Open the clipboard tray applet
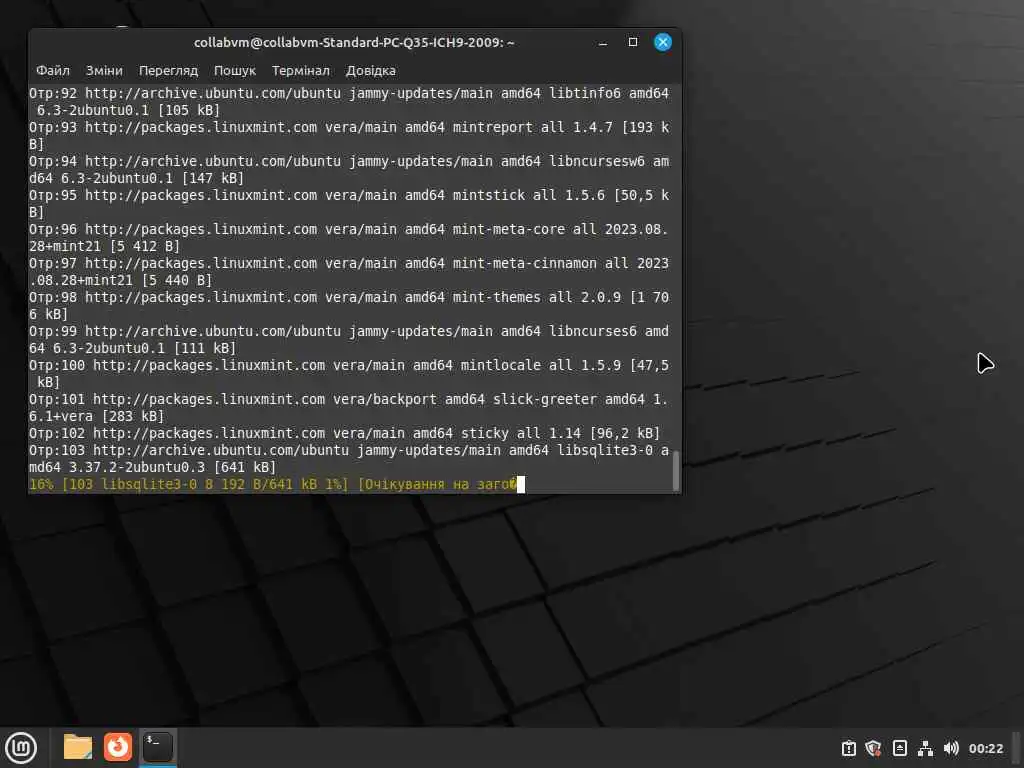 point(848,748)
